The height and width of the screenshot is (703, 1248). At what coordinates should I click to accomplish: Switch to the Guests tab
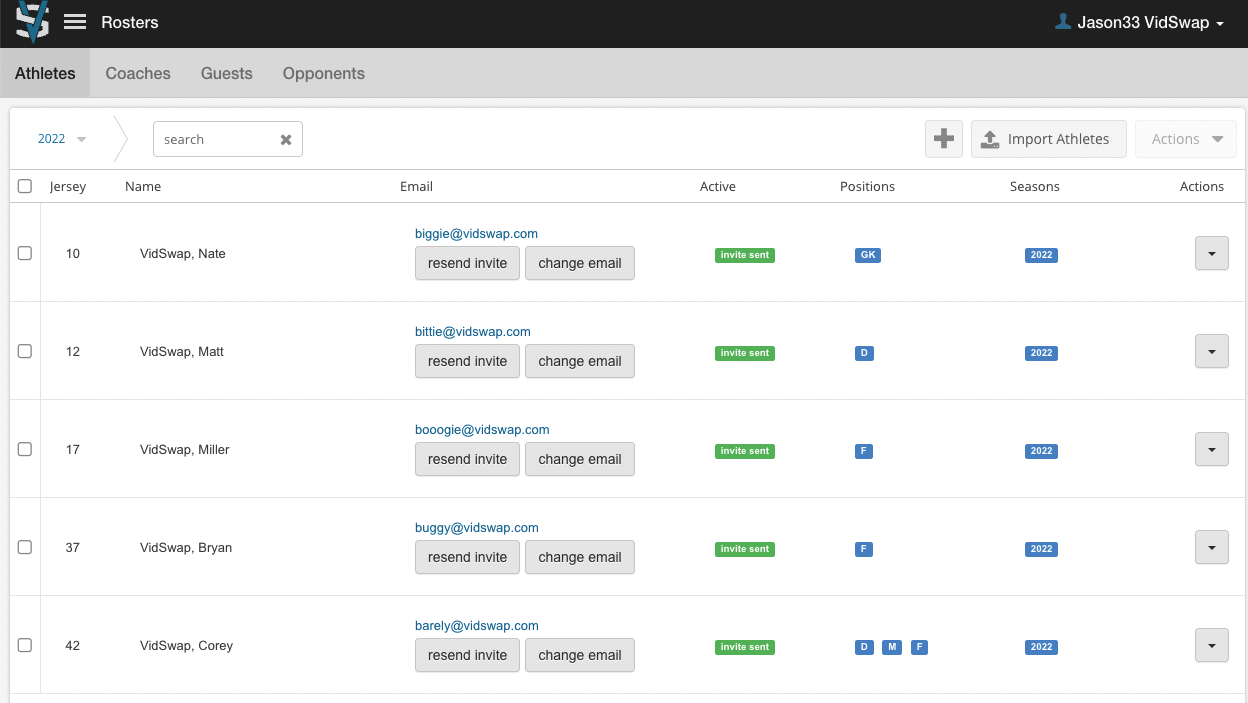click(227, 73)
